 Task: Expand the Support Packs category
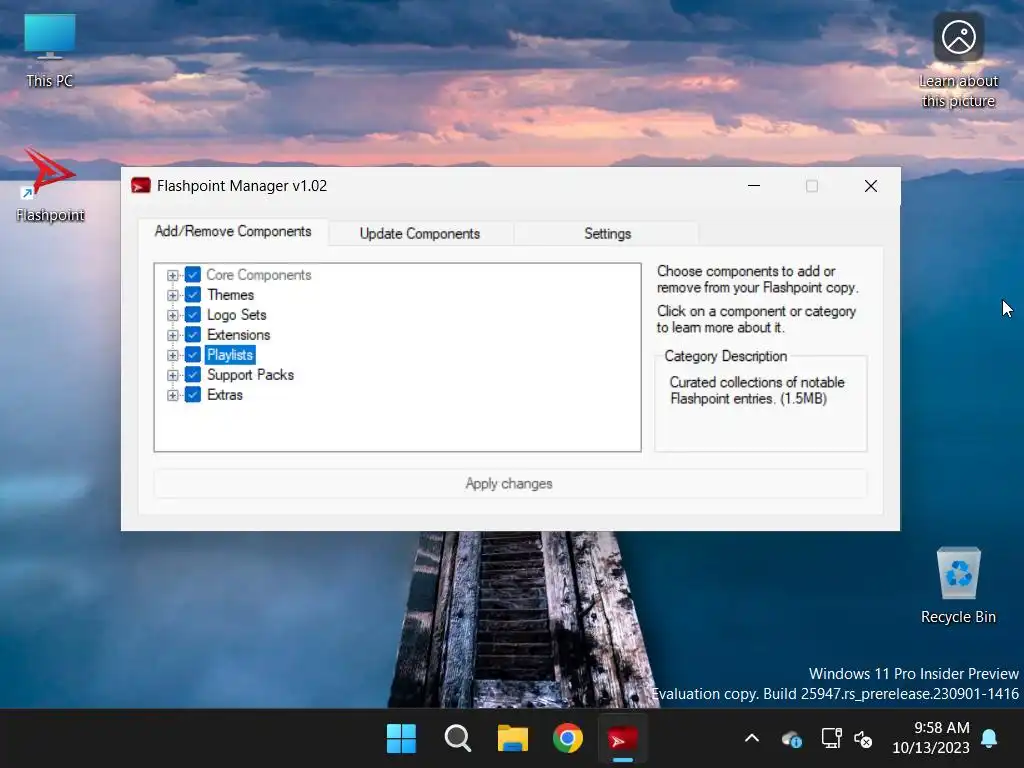[172, 376]
